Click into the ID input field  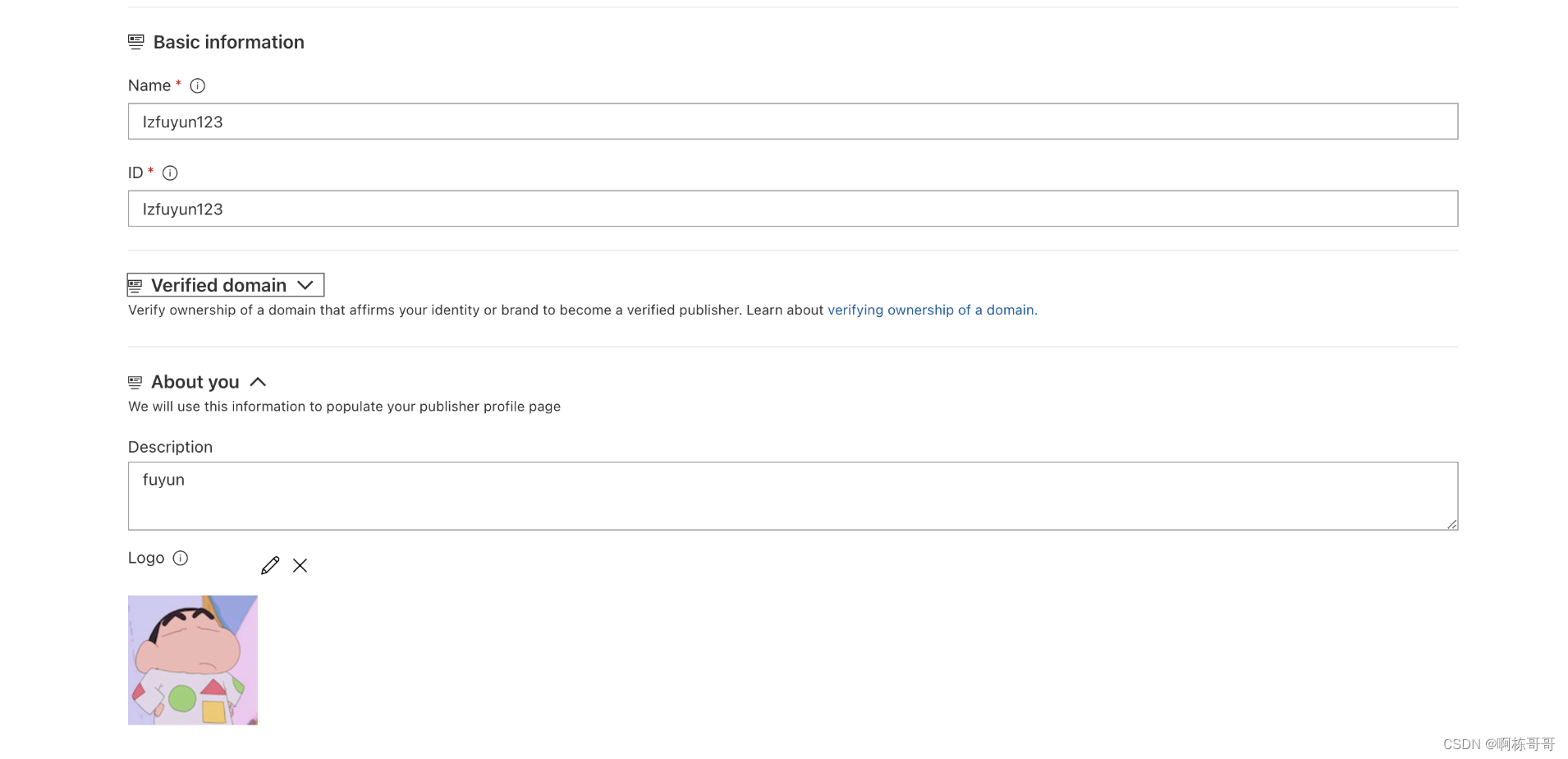click(793, 209)
